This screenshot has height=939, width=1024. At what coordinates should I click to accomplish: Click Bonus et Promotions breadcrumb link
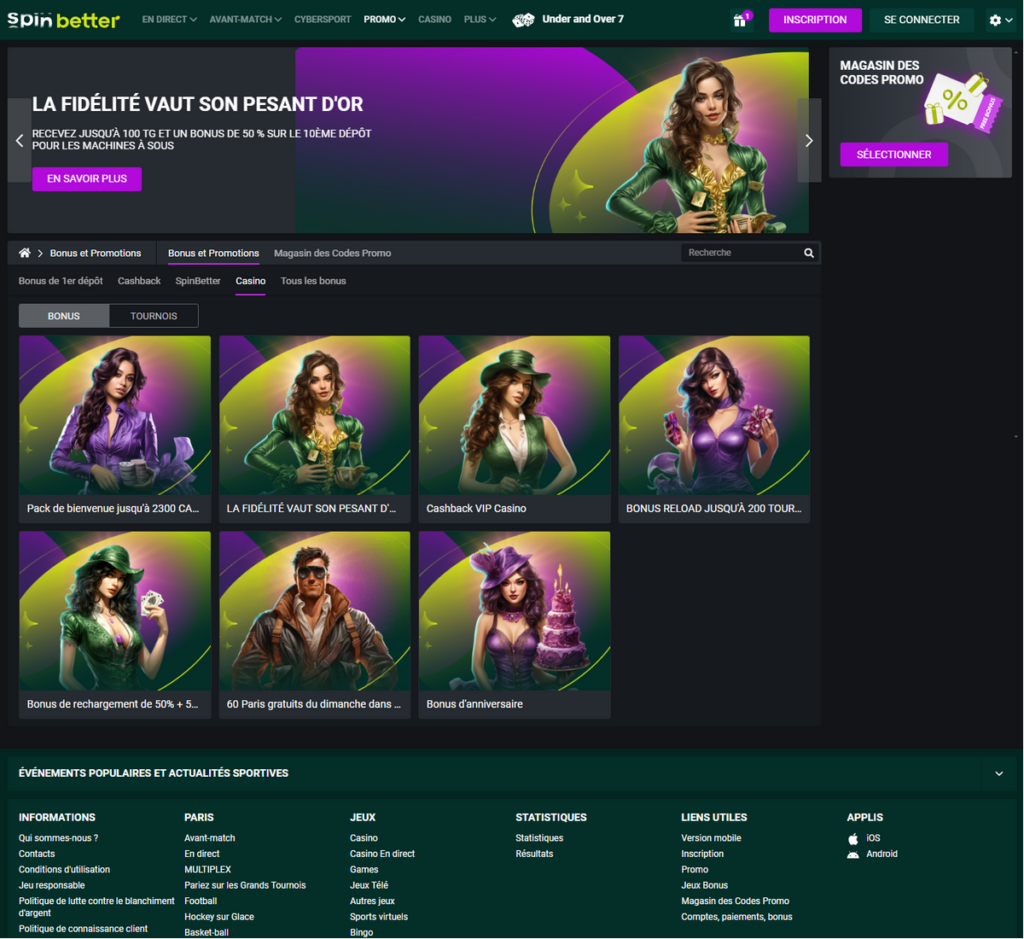click(95, 253)
